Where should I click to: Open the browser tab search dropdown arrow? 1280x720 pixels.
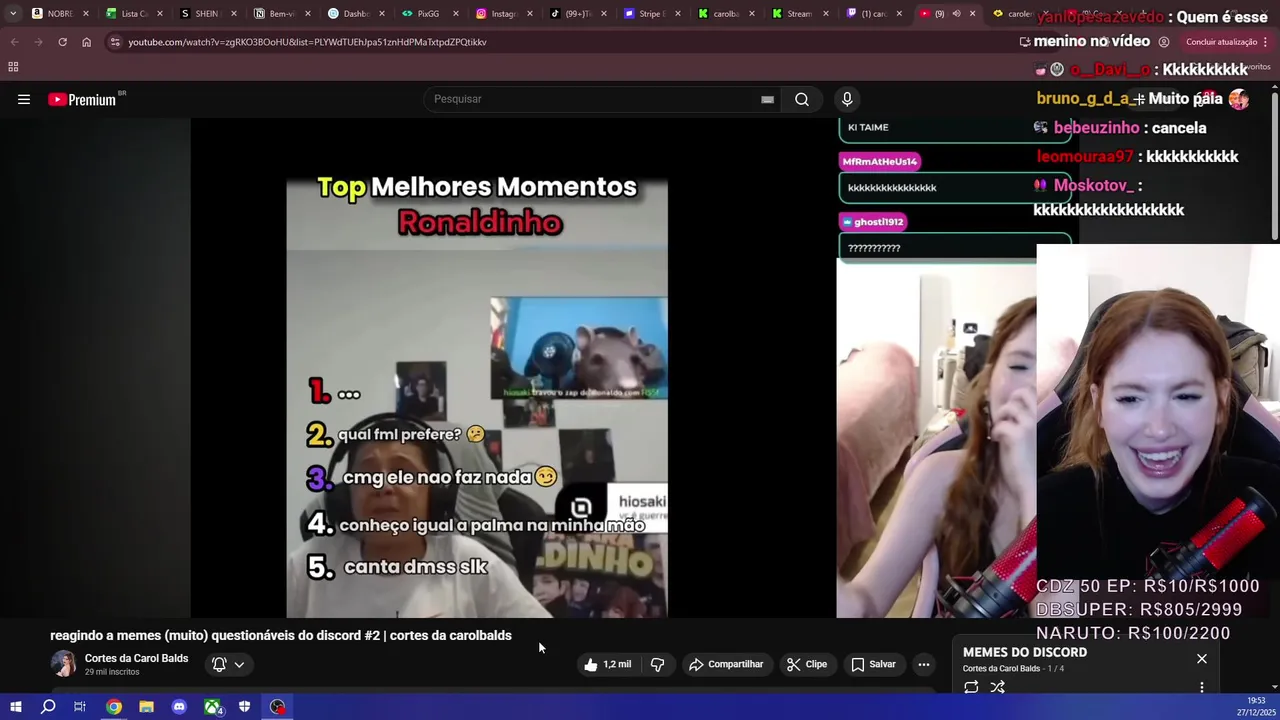(12, 13)
